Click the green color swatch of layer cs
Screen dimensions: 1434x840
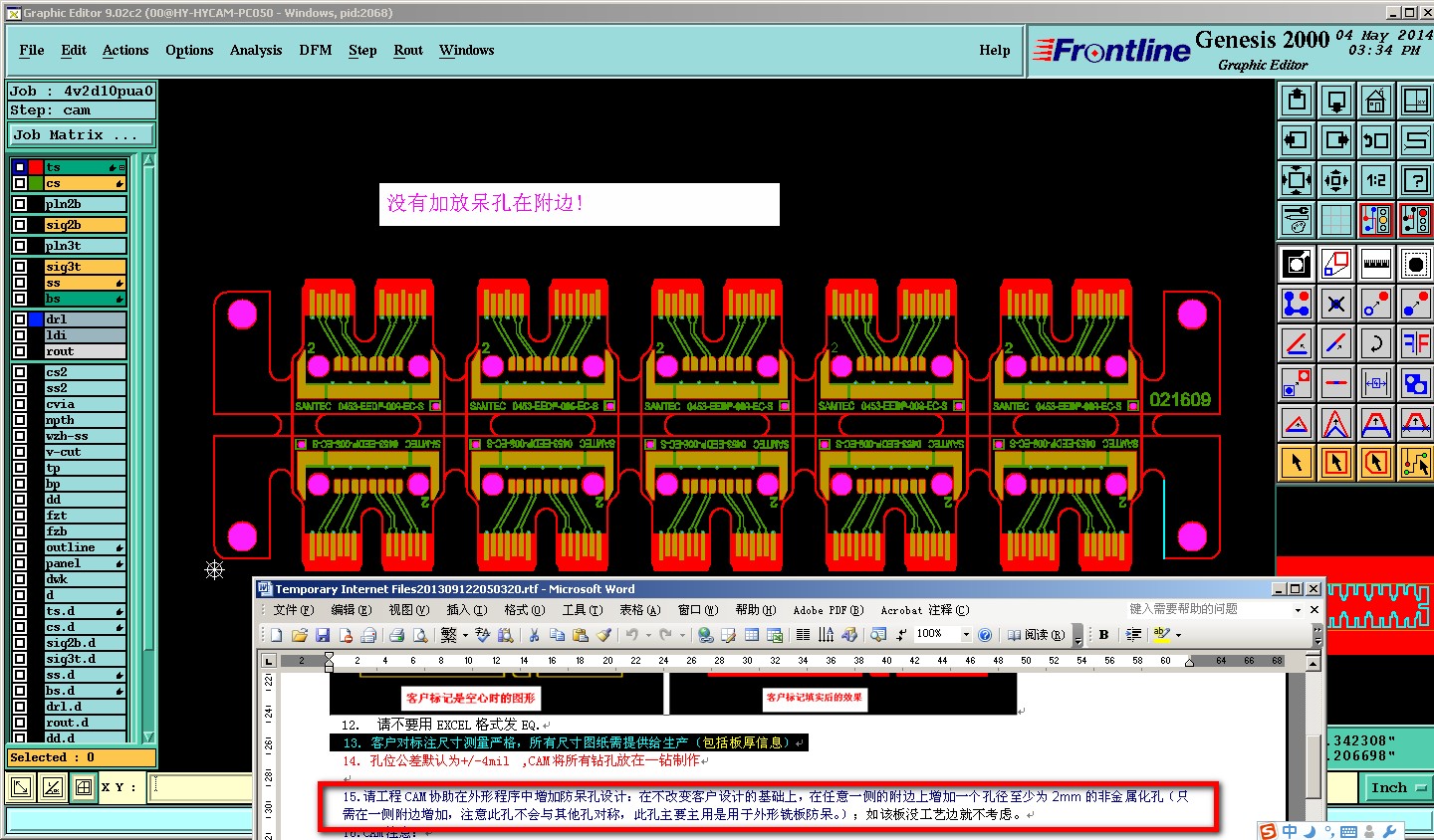pos(36,183)
